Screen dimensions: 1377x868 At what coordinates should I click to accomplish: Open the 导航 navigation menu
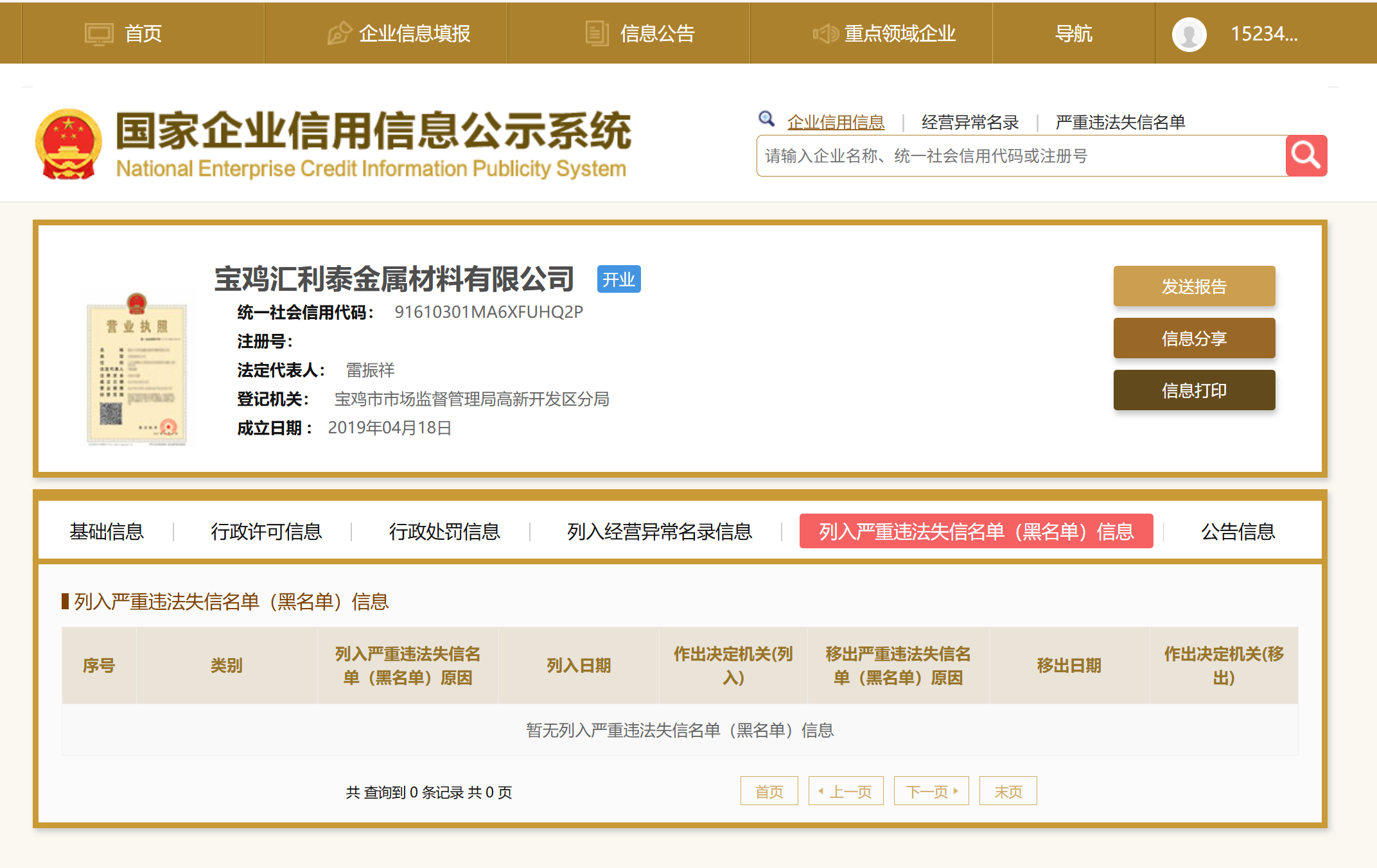tap(1073, 33)
